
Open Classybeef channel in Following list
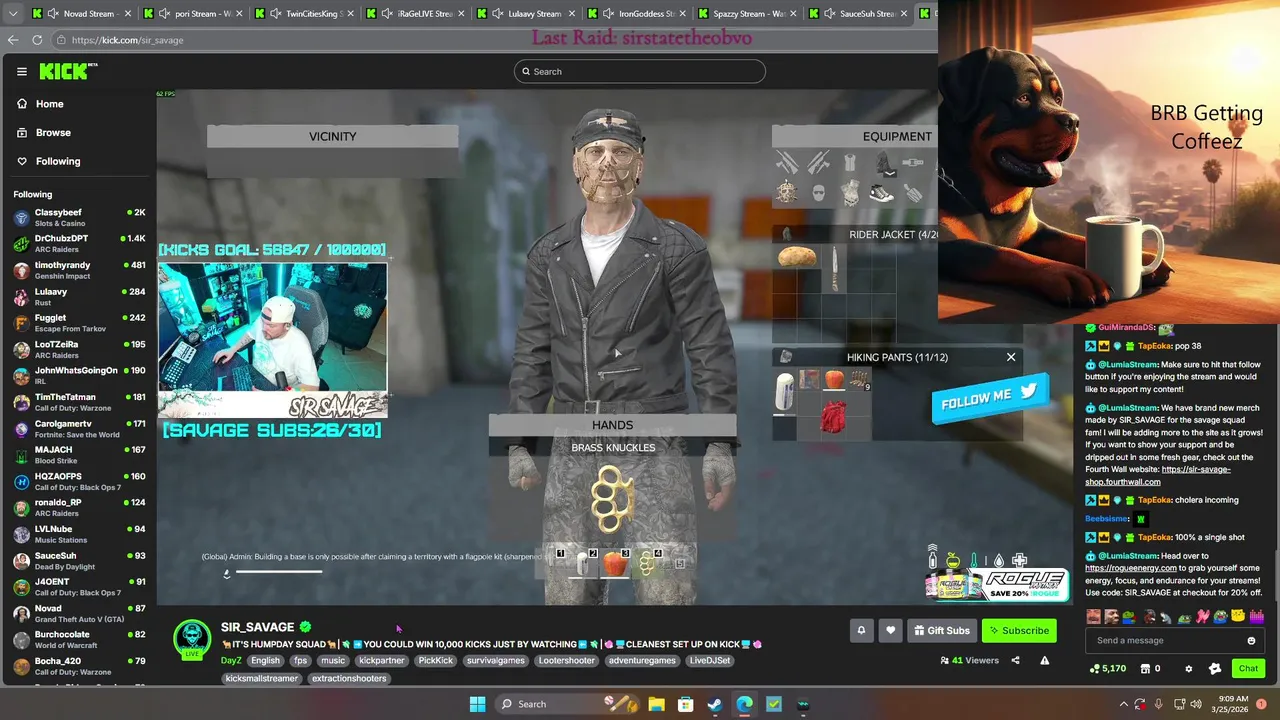pyautogui.click(x=78, y=217)
